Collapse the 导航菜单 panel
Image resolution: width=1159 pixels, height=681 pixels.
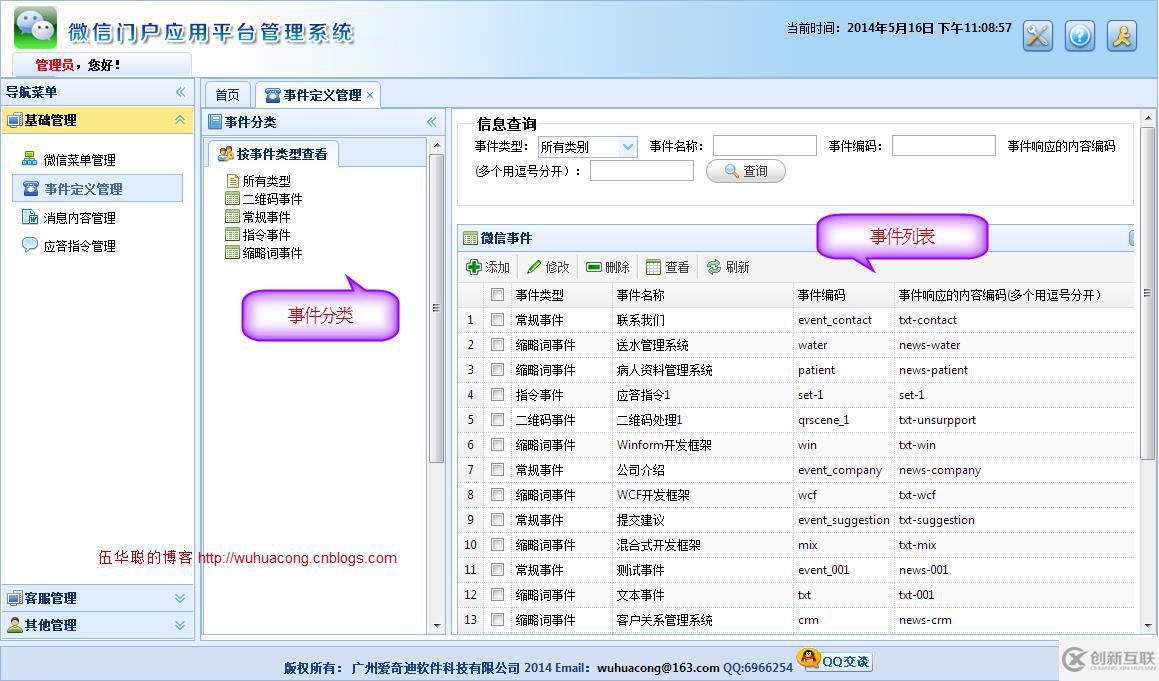[x=180, y=92]
